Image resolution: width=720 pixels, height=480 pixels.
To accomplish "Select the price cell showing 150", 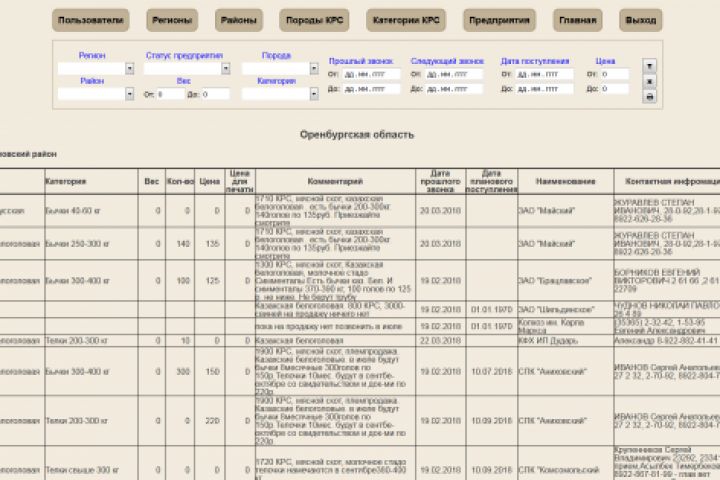I will (209, 371).
